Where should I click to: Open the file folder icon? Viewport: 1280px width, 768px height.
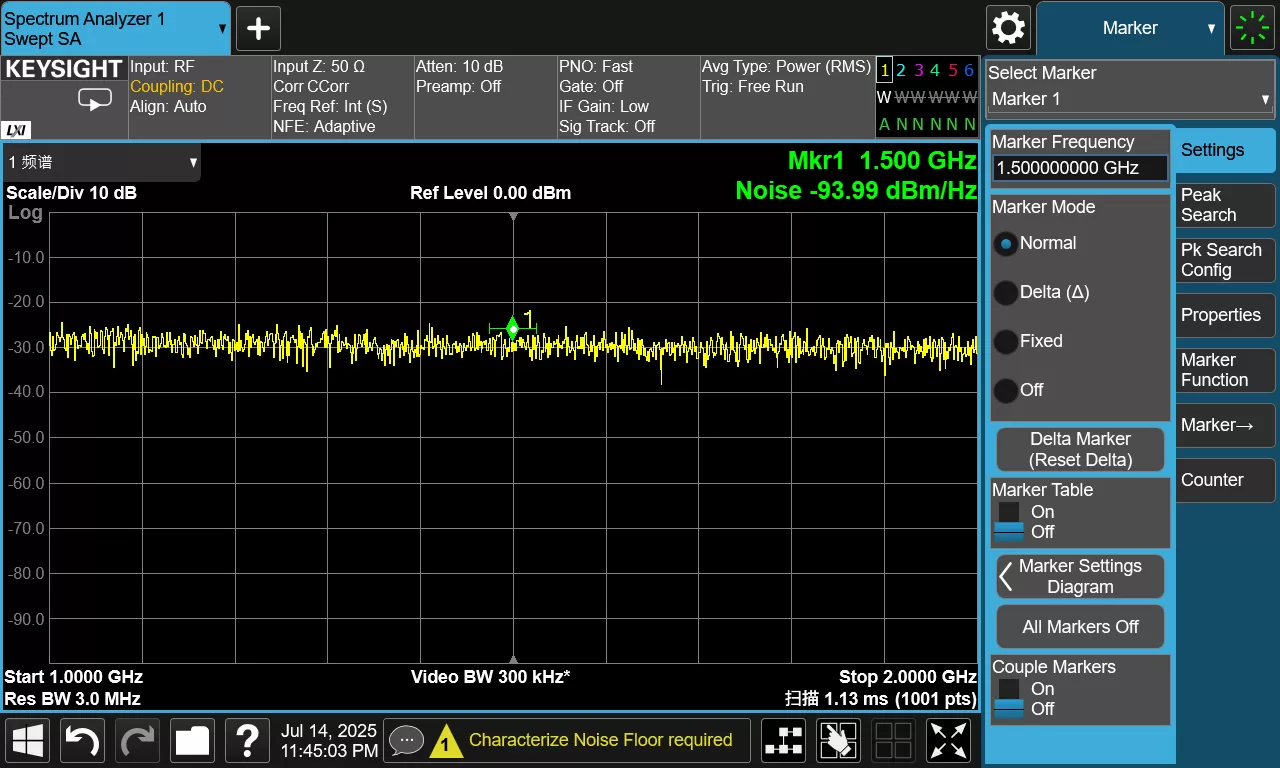click(192, 741)
